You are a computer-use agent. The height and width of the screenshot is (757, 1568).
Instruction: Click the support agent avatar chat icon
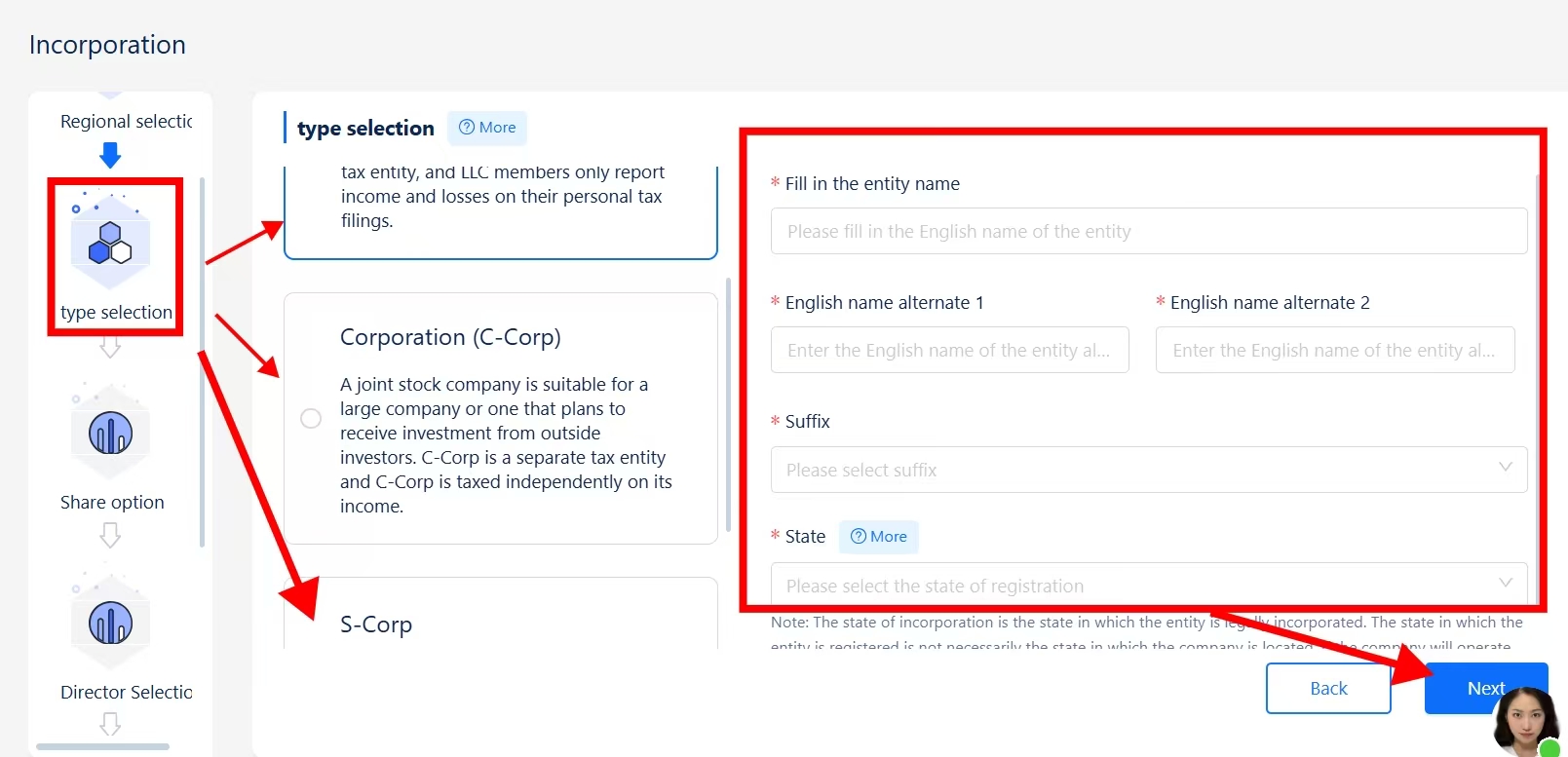1529,722
